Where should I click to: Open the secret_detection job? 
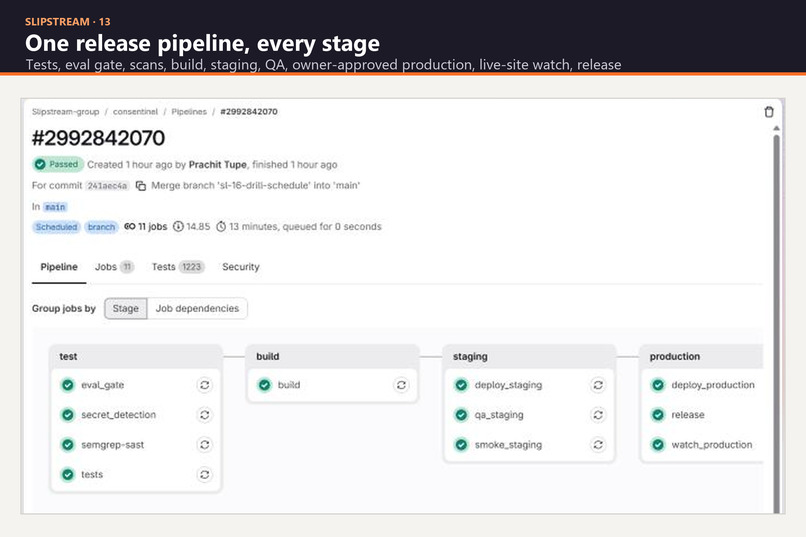click(118, 415)
